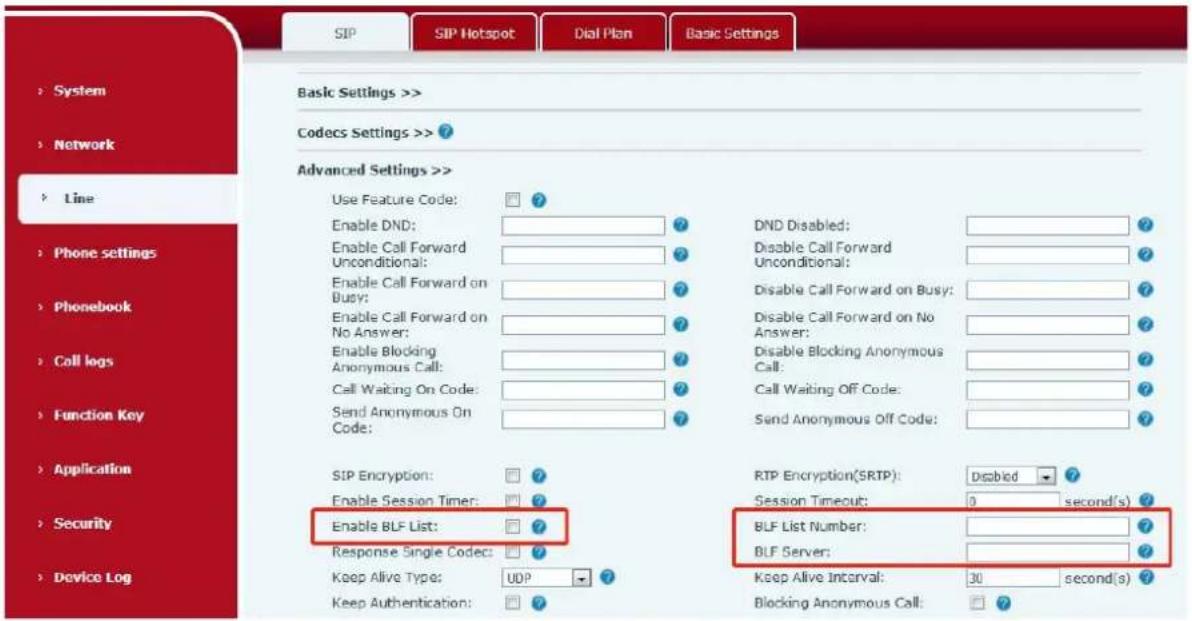The width and height of the screenshot is (1192, 621).
Task: Toggle the Response Single Codec checkbox
Action: [513, 552]
